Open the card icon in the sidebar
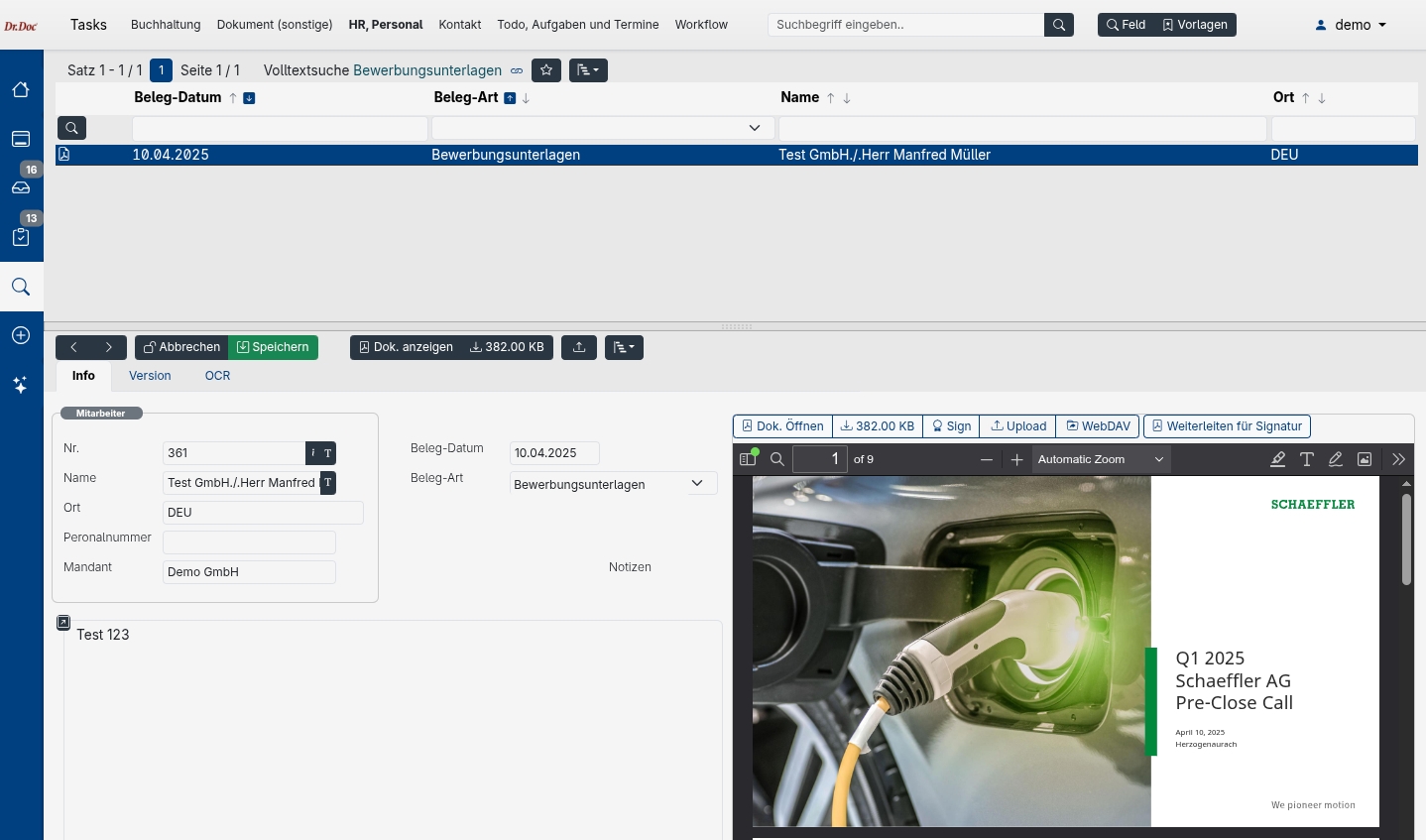 [x=21, y=139]
